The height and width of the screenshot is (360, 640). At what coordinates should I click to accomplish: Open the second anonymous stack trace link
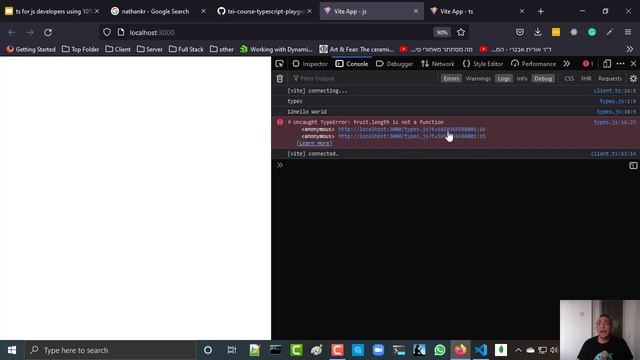412,136
